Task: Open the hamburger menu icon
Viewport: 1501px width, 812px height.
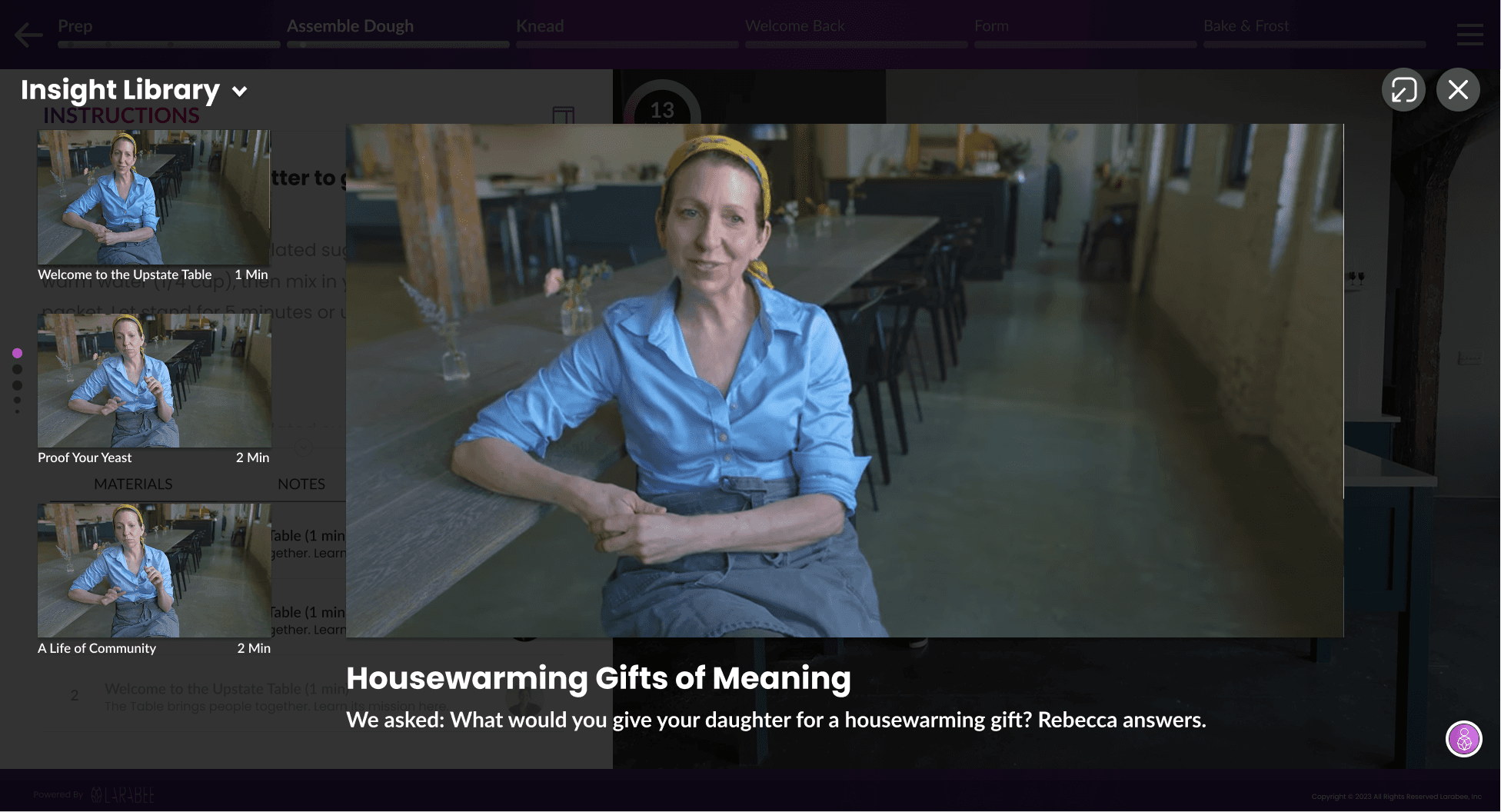Action: point(1469,35)
